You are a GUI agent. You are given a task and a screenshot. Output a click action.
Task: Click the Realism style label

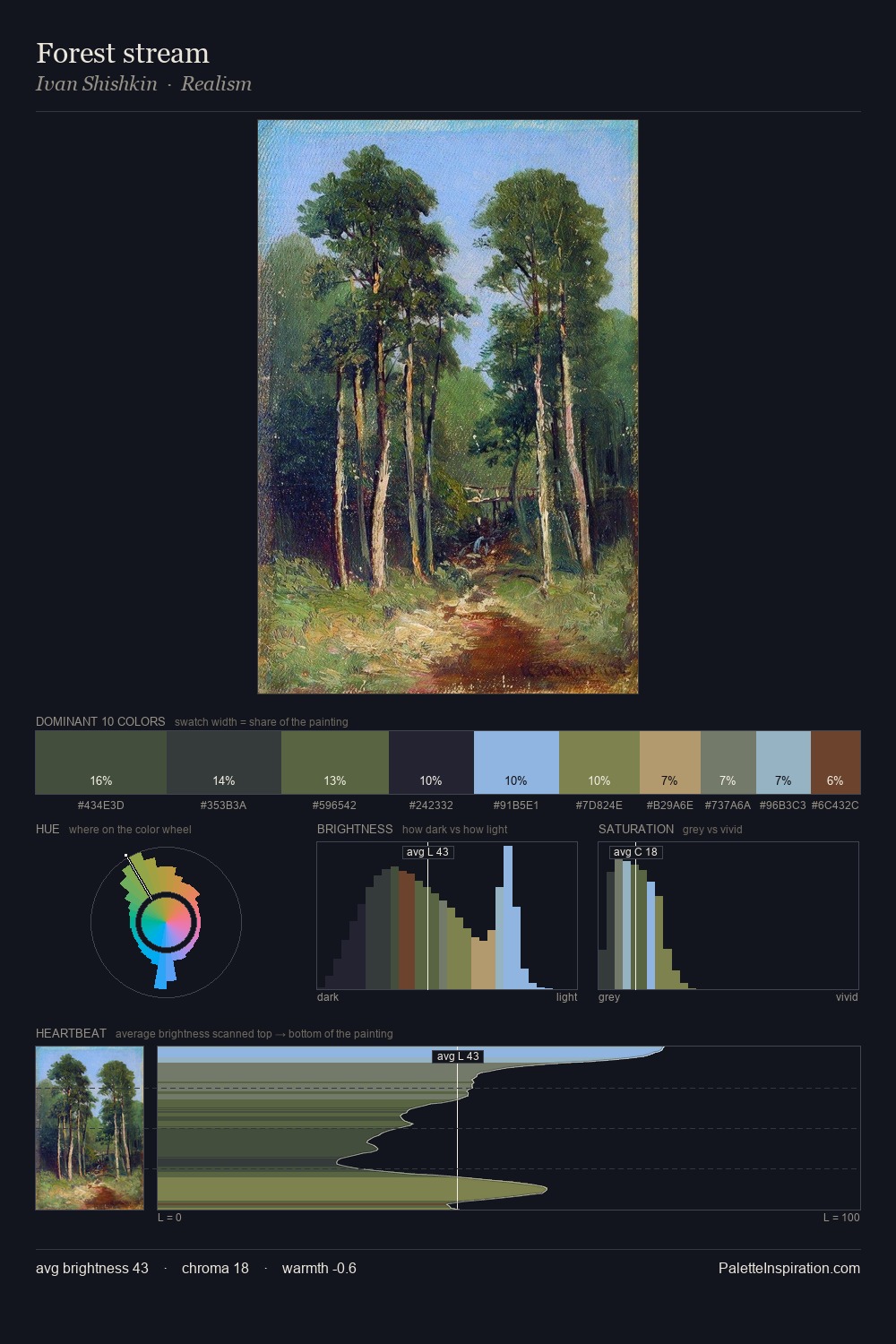tap(216, 83)
